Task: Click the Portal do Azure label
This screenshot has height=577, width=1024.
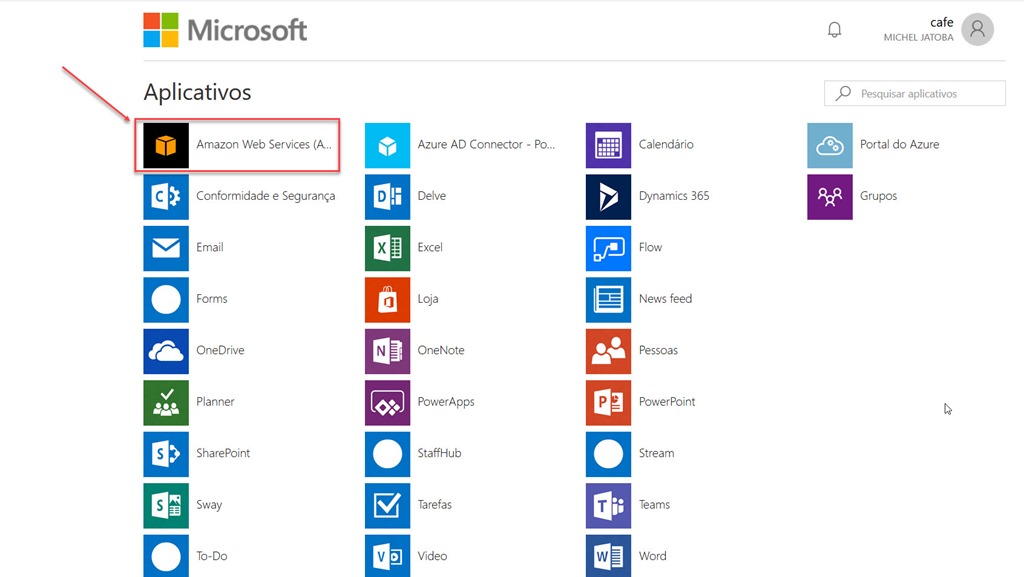Action: [x=899, y=144]
